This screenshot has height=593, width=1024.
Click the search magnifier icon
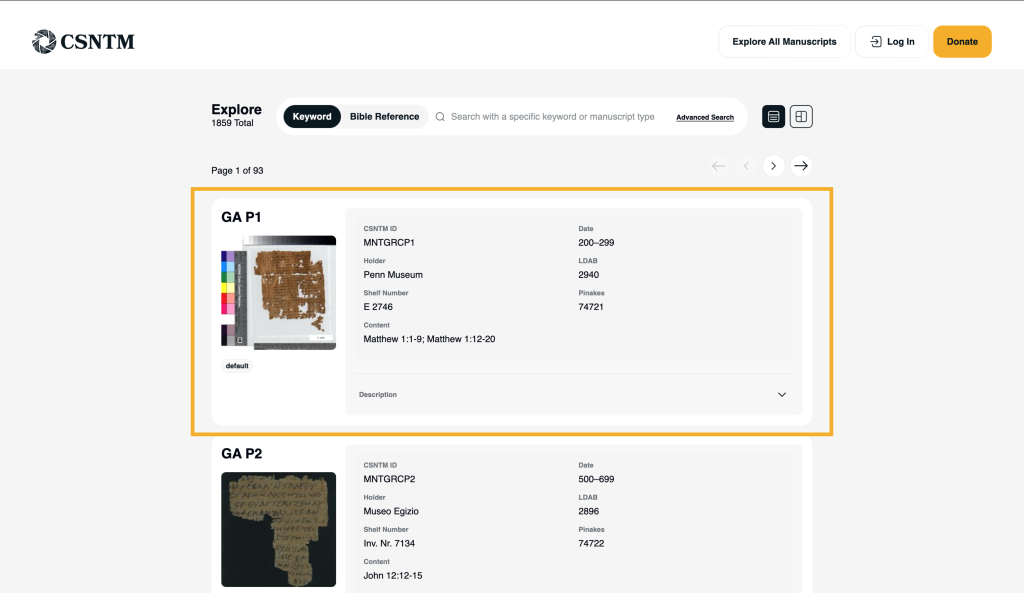440,117
